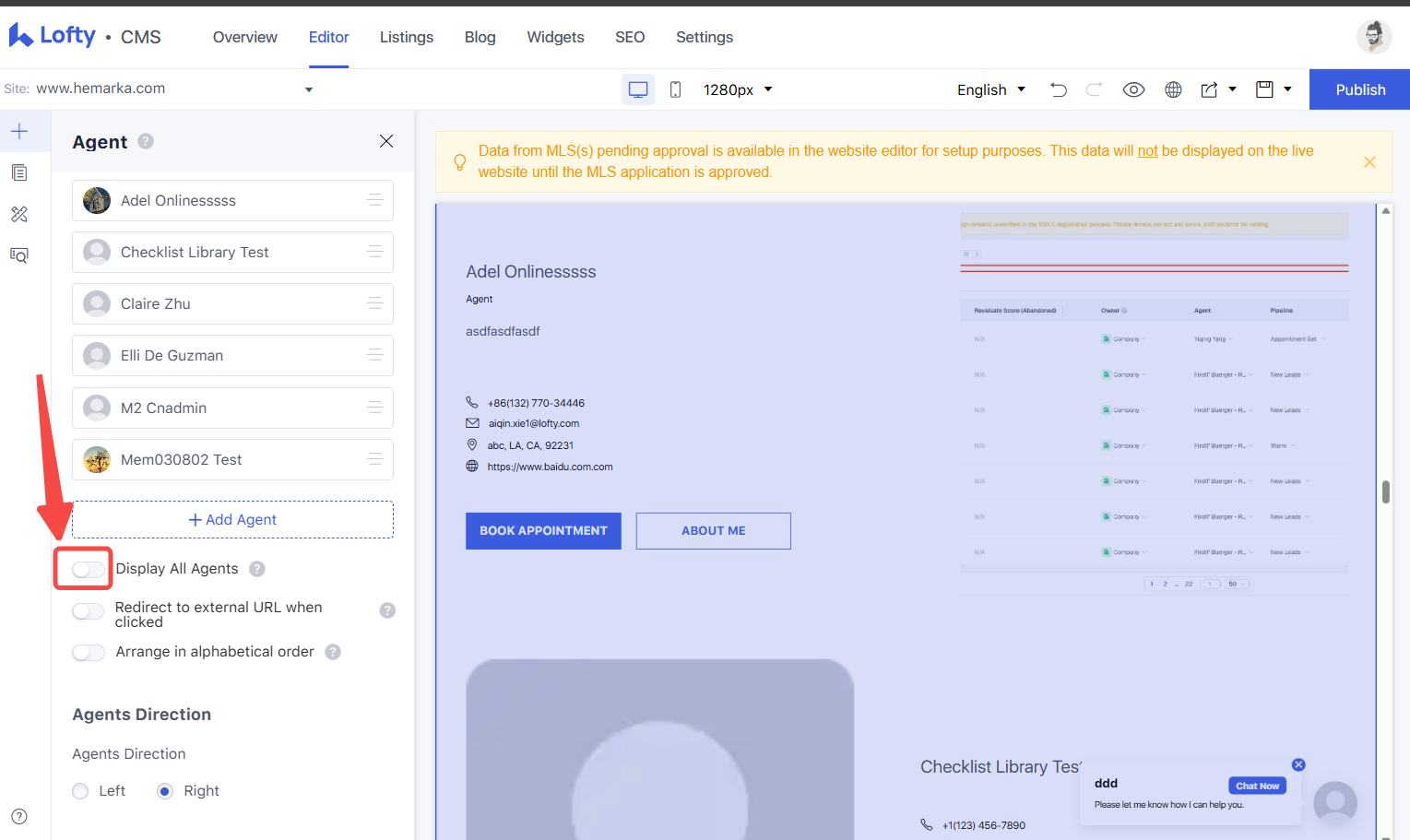
Task: Open the Listings tab
Action: (x=407, y=37)
